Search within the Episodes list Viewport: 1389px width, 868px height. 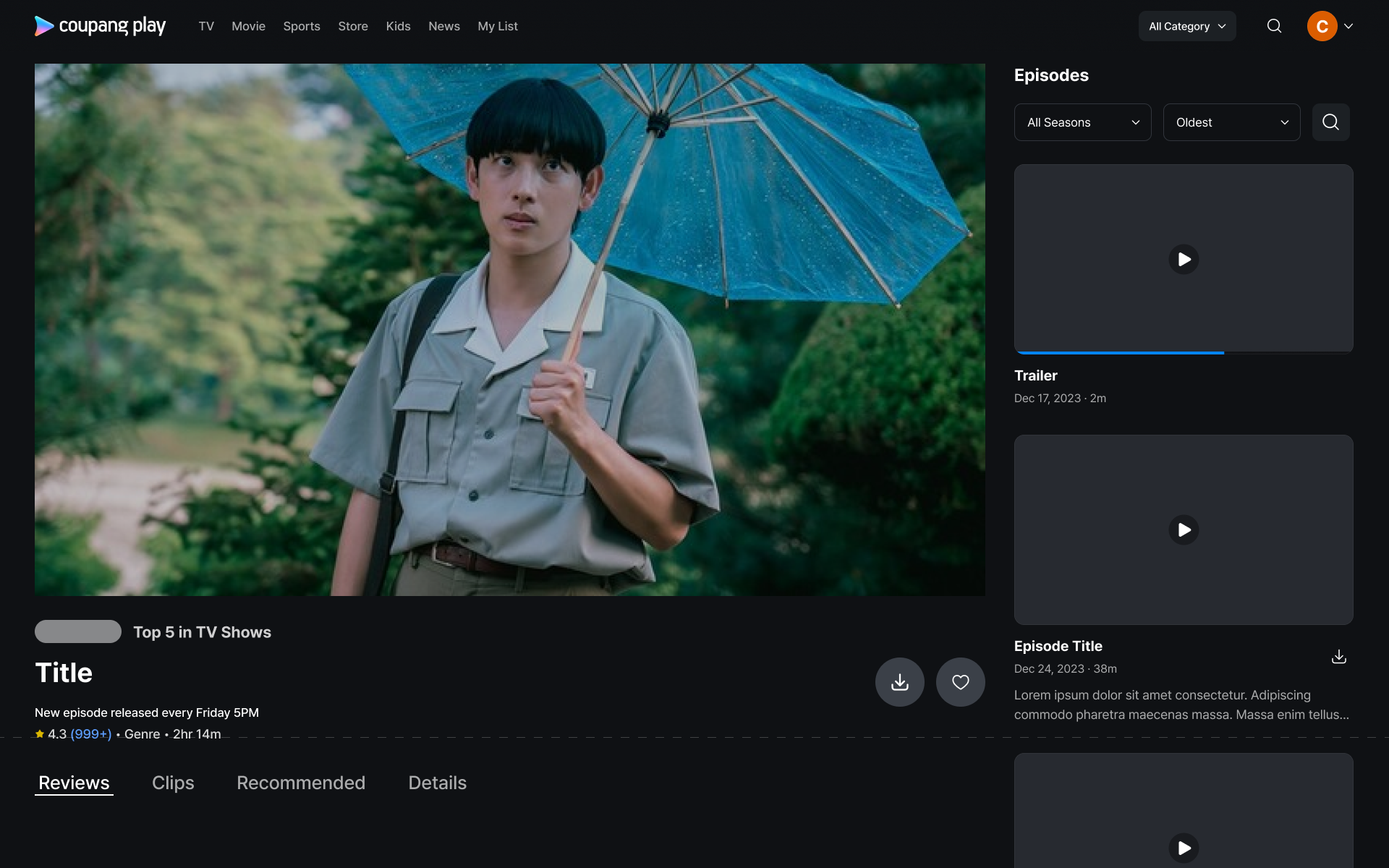[1330, 122]
